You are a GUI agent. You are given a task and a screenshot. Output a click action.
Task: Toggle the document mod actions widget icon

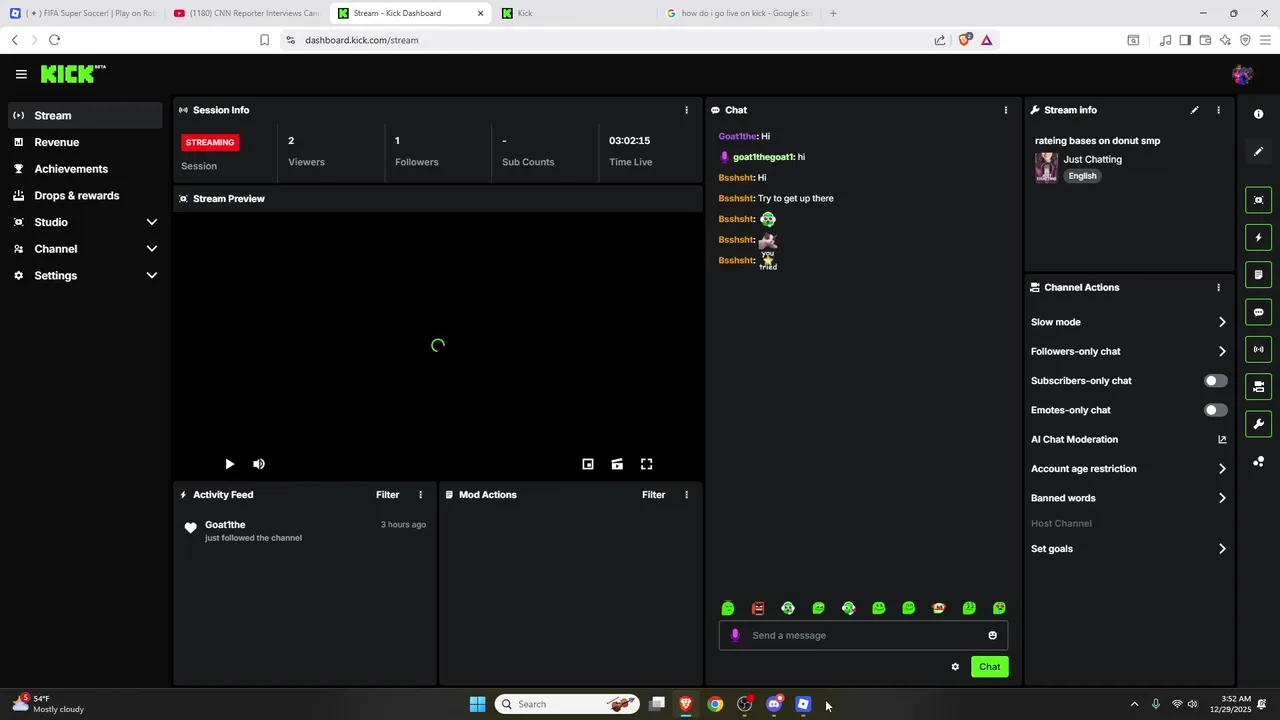click(1258, 275)
